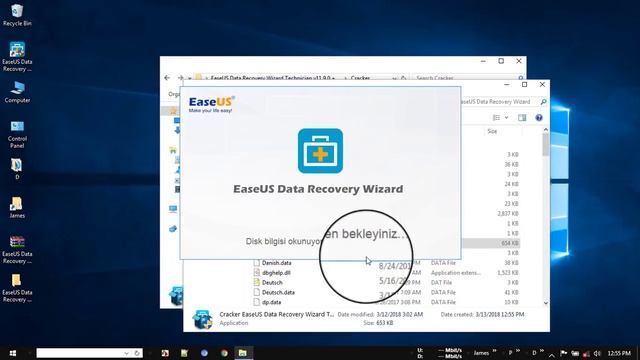
Task: Click the view layout icon in Explorer toolbar
Action: (x=496, y=118)
